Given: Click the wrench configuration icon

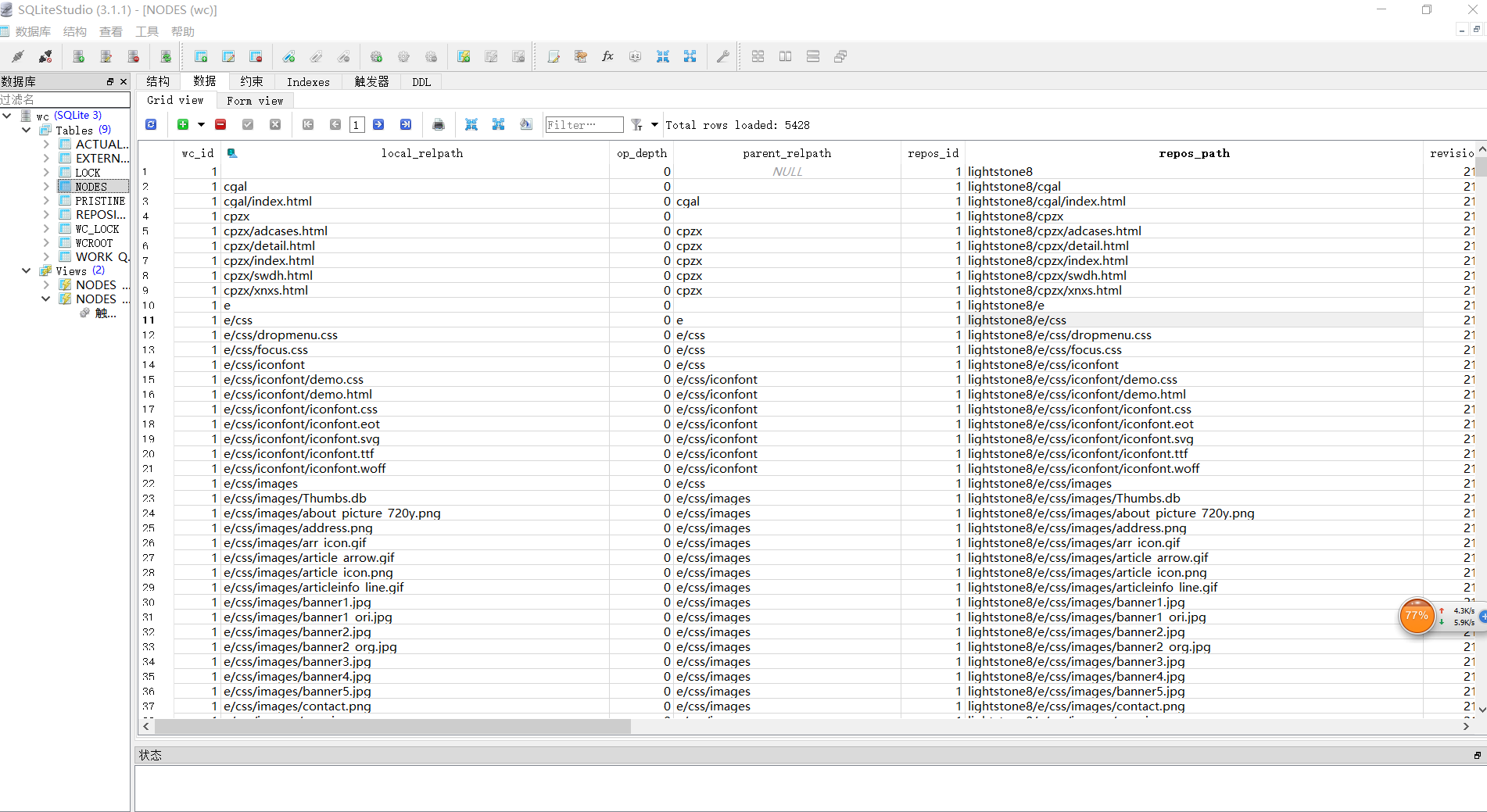Looking at the screenshot, I should pos(723,56).
